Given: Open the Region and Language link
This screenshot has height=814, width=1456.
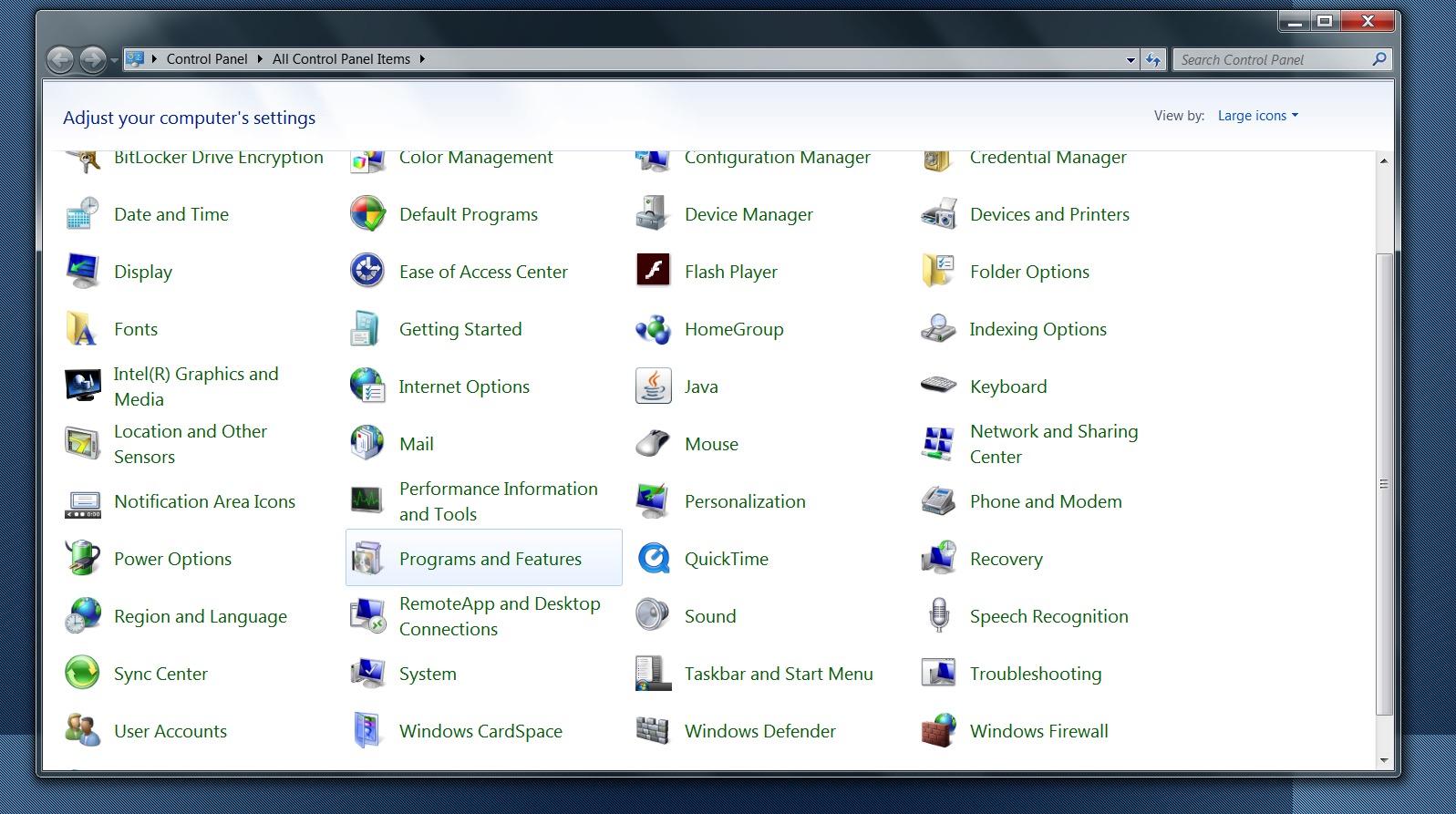Looking at the screenshot, I should coord(201,616).
